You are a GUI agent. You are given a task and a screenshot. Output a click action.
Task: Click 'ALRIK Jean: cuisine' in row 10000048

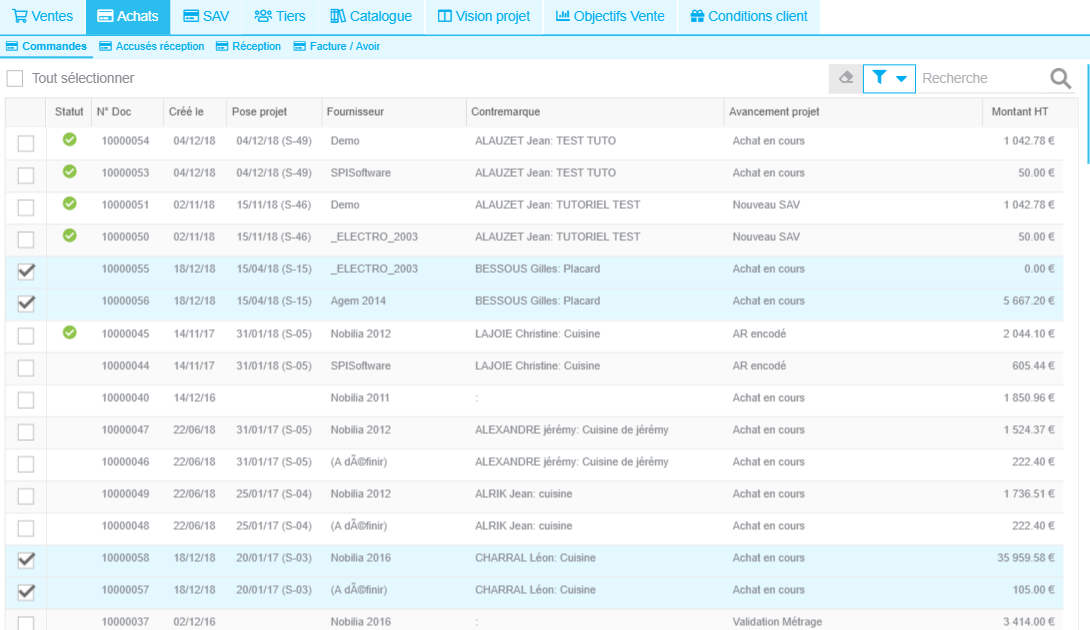tap(523, 526)
